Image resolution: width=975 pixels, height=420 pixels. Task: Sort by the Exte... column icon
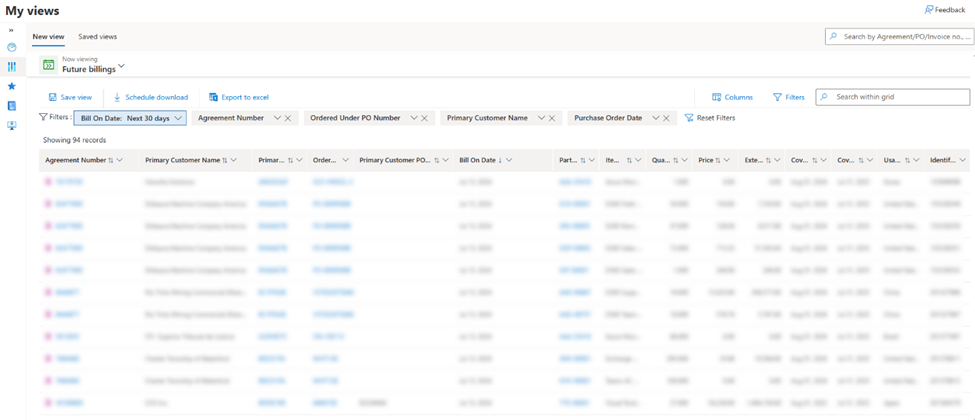point(769,160)
